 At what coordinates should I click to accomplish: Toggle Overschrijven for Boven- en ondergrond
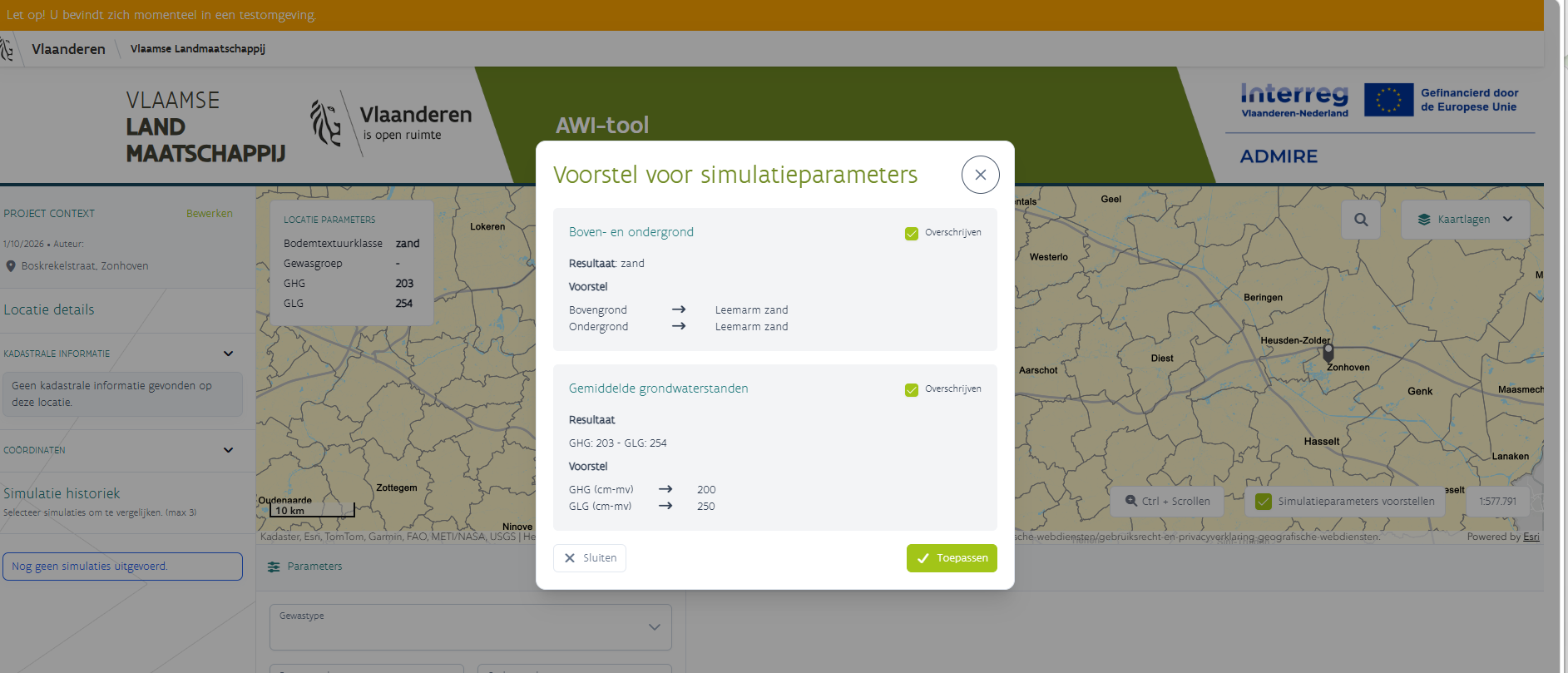[912, 233]
